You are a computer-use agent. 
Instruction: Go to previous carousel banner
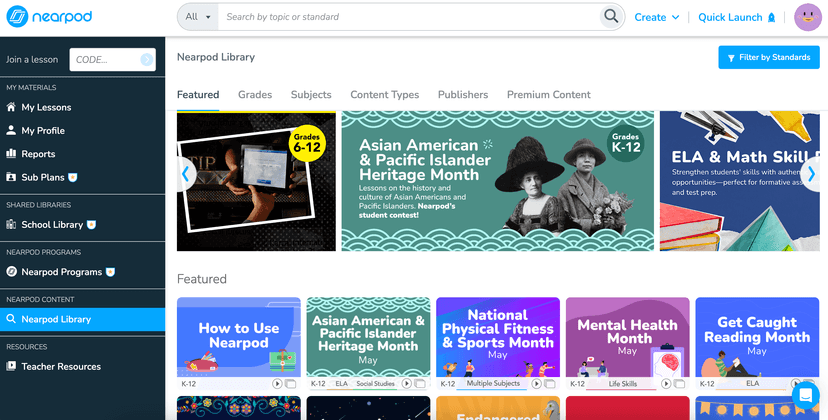[185, 174]
